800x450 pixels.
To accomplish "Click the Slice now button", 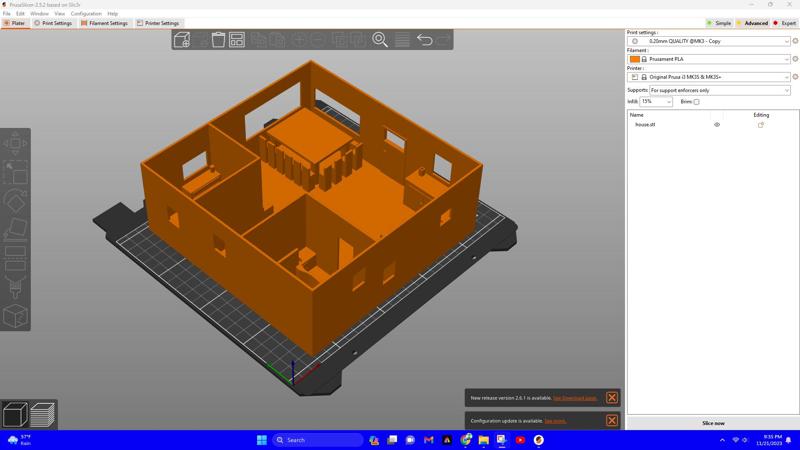I will [713, 423].
